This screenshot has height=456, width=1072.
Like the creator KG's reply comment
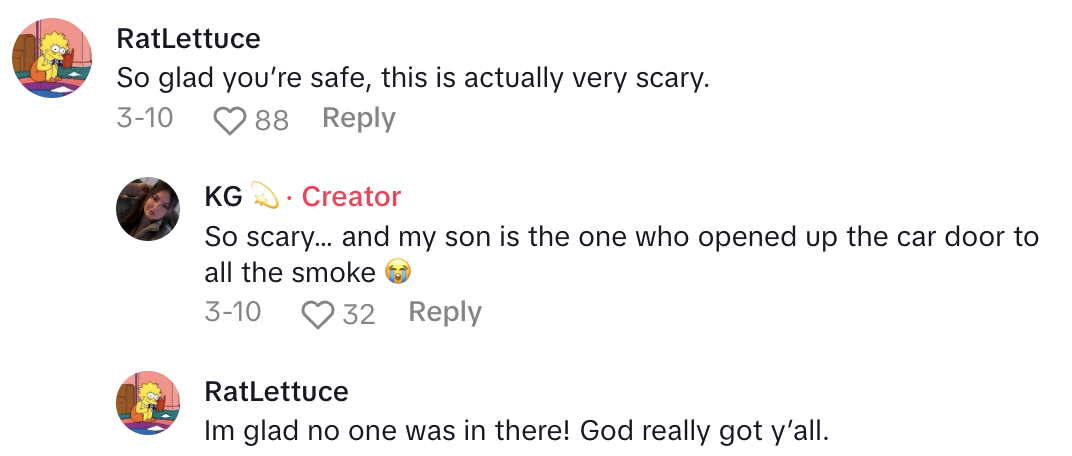[318, 315]
